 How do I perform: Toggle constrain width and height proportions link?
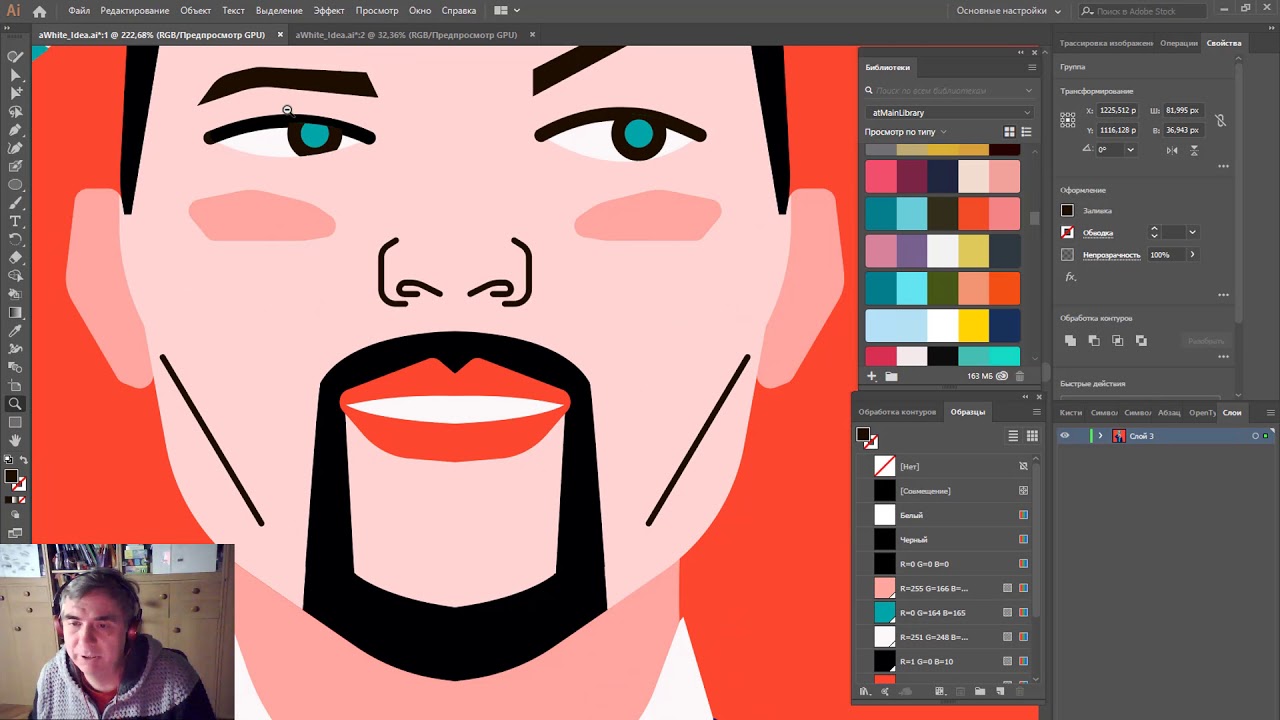point(1220,120)
